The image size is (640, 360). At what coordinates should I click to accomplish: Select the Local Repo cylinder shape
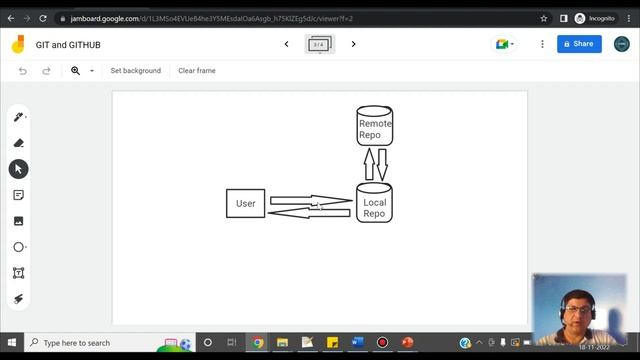click(374, 203)
